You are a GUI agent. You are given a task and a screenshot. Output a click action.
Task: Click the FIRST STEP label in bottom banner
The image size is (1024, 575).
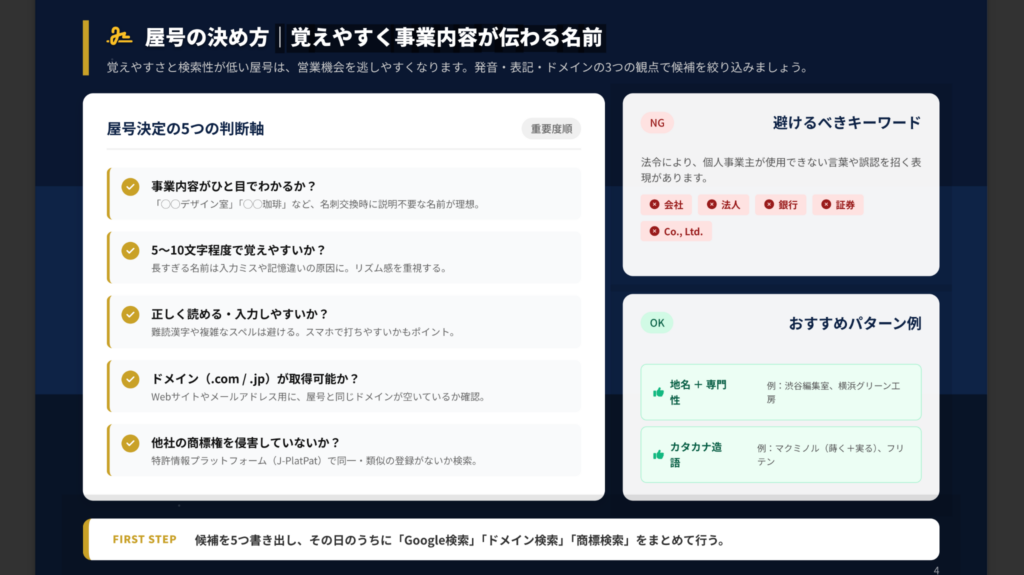click(x=144, y=540)
